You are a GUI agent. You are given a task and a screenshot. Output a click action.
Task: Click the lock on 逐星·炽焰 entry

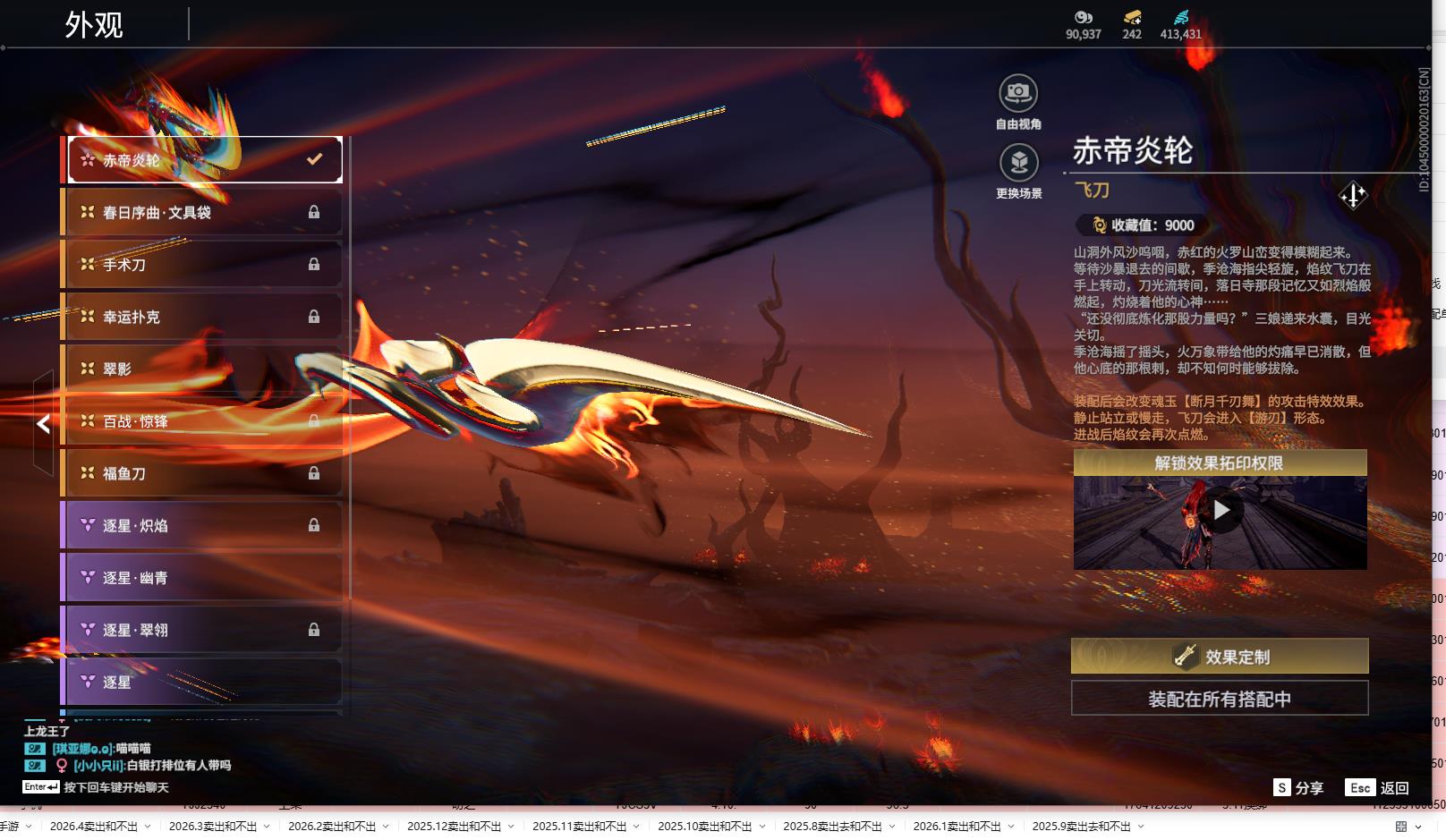click(x=315, y=525)
